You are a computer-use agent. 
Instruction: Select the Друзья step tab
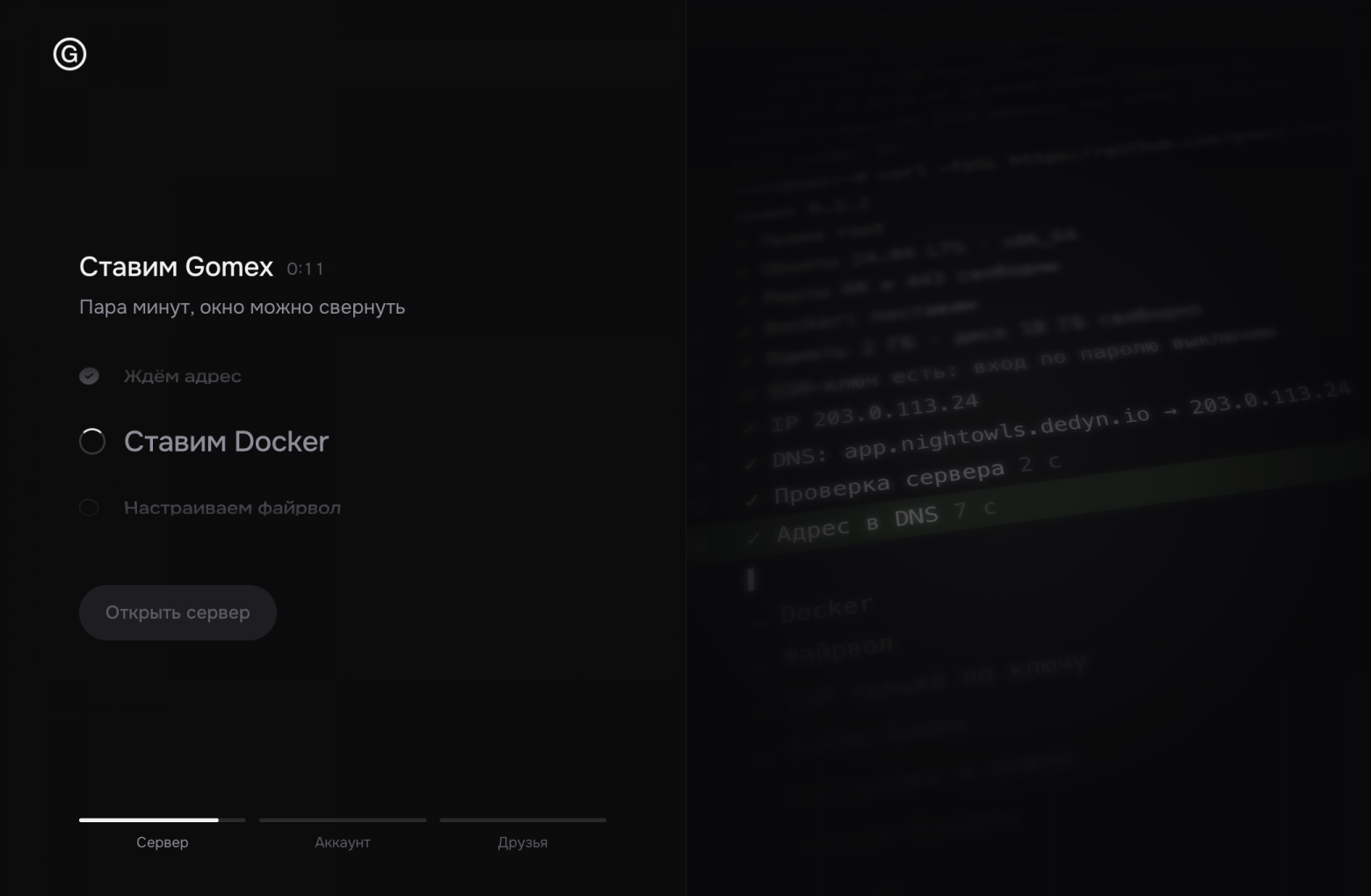click(523, 842)
